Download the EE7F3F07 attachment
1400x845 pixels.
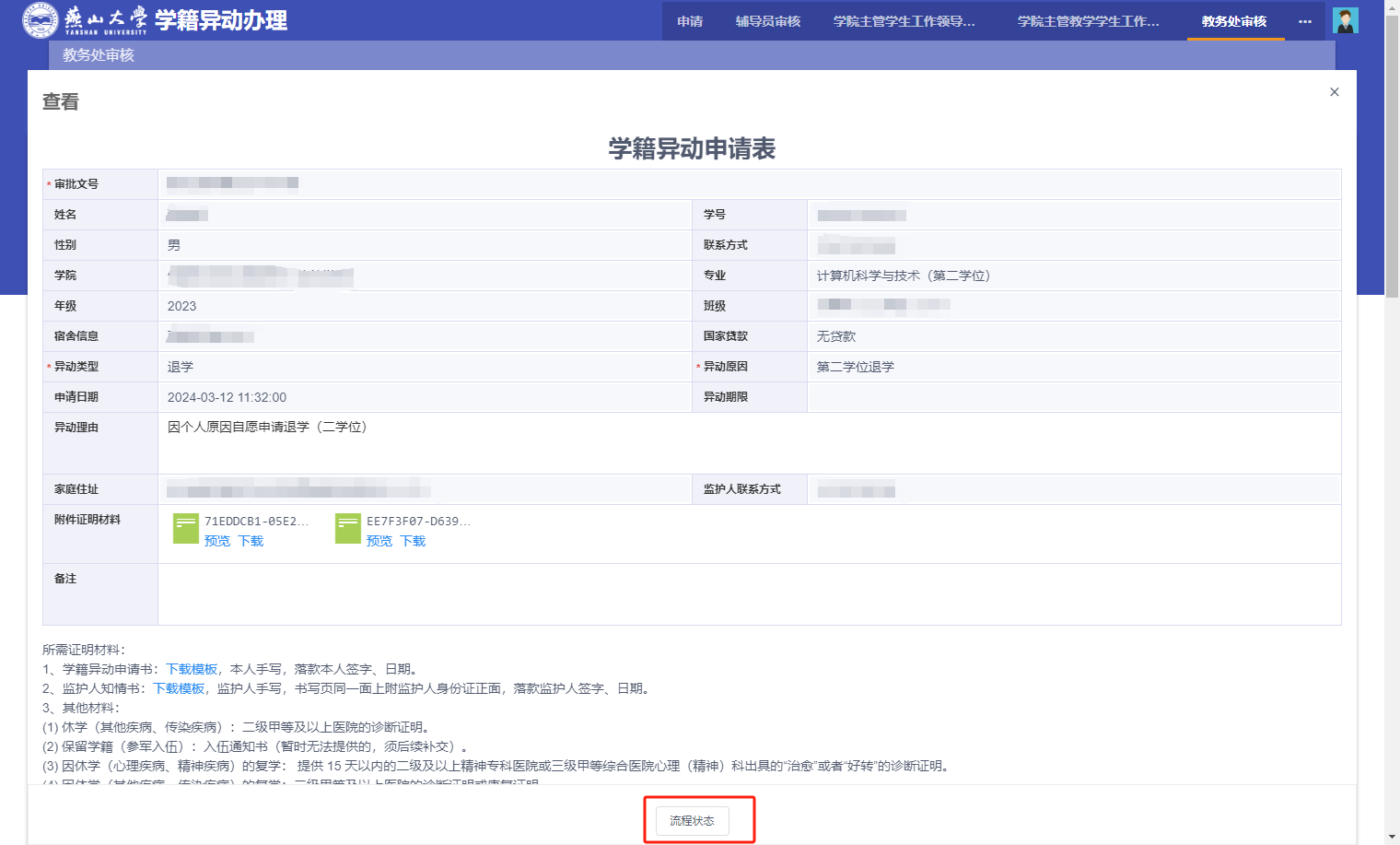[413, 541]
